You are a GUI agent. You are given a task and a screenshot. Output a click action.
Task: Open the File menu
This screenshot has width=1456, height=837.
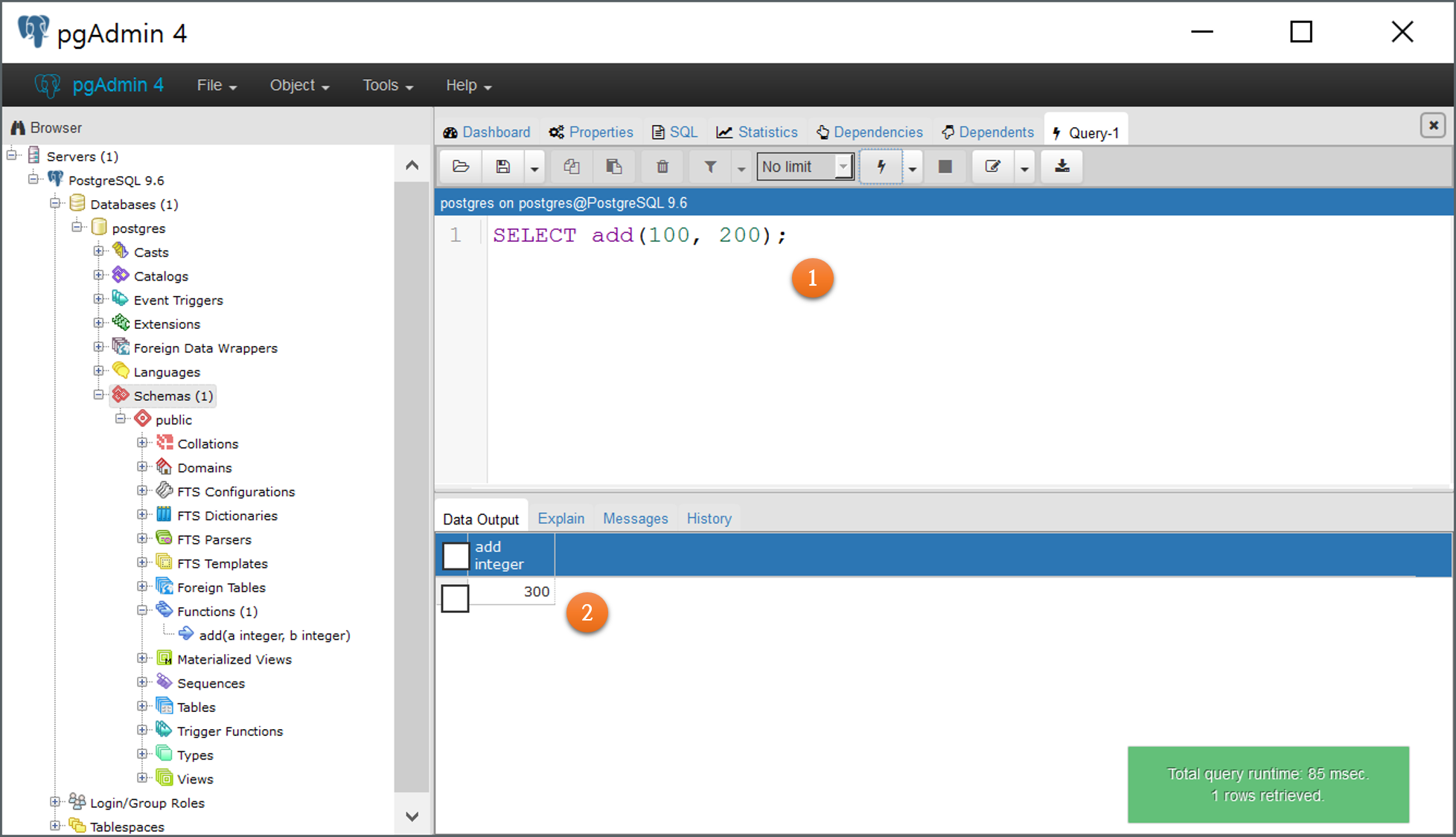(217, 86)
